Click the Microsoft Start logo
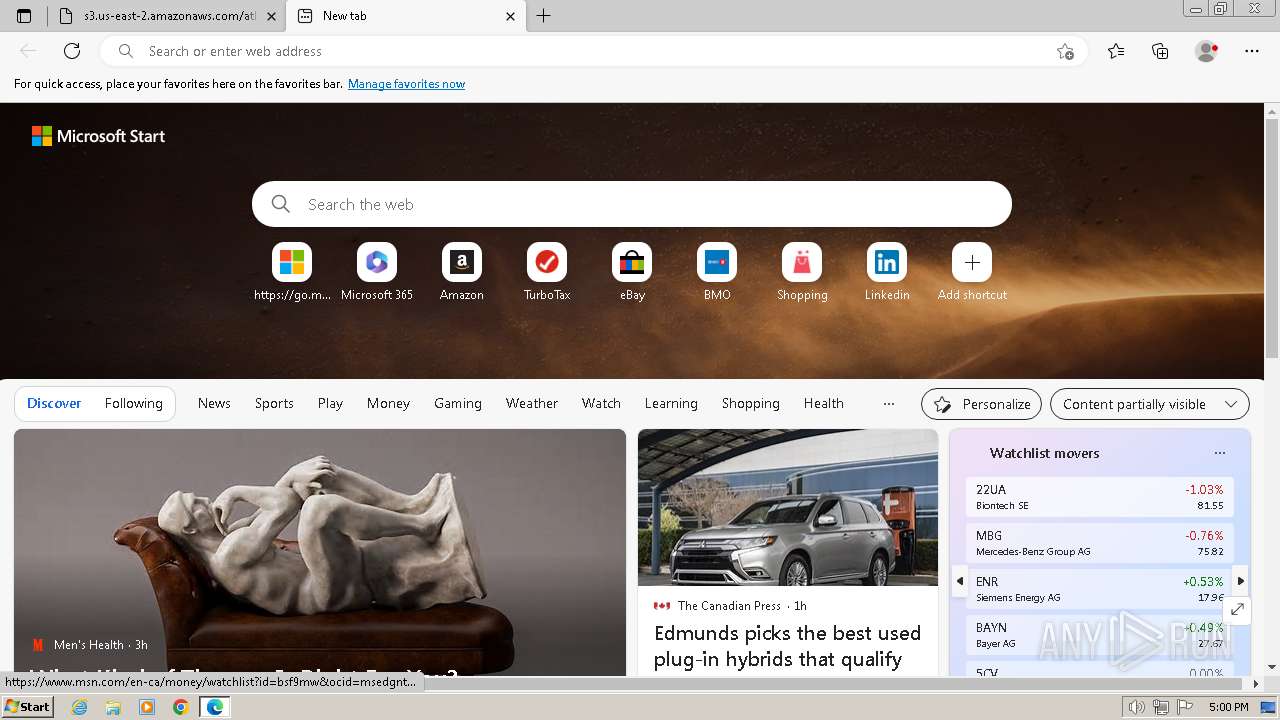The image size is (1280, 720). point(98,136)
